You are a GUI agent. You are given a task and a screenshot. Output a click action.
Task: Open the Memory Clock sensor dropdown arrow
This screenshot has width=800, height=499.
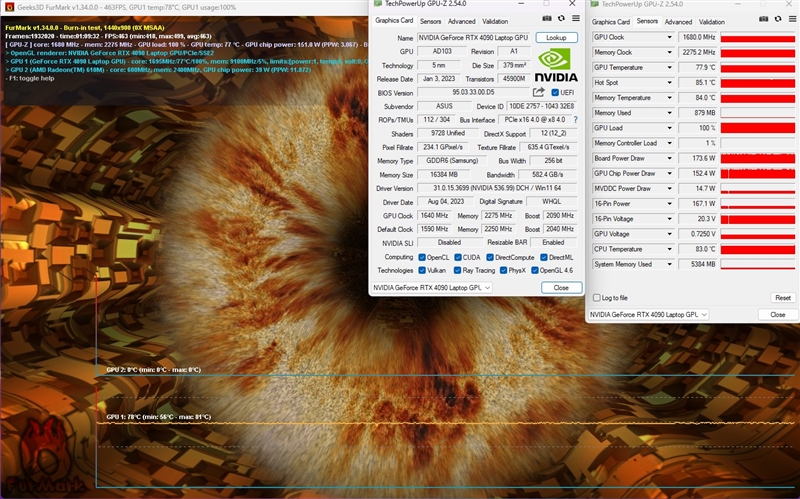coord(669,52)
